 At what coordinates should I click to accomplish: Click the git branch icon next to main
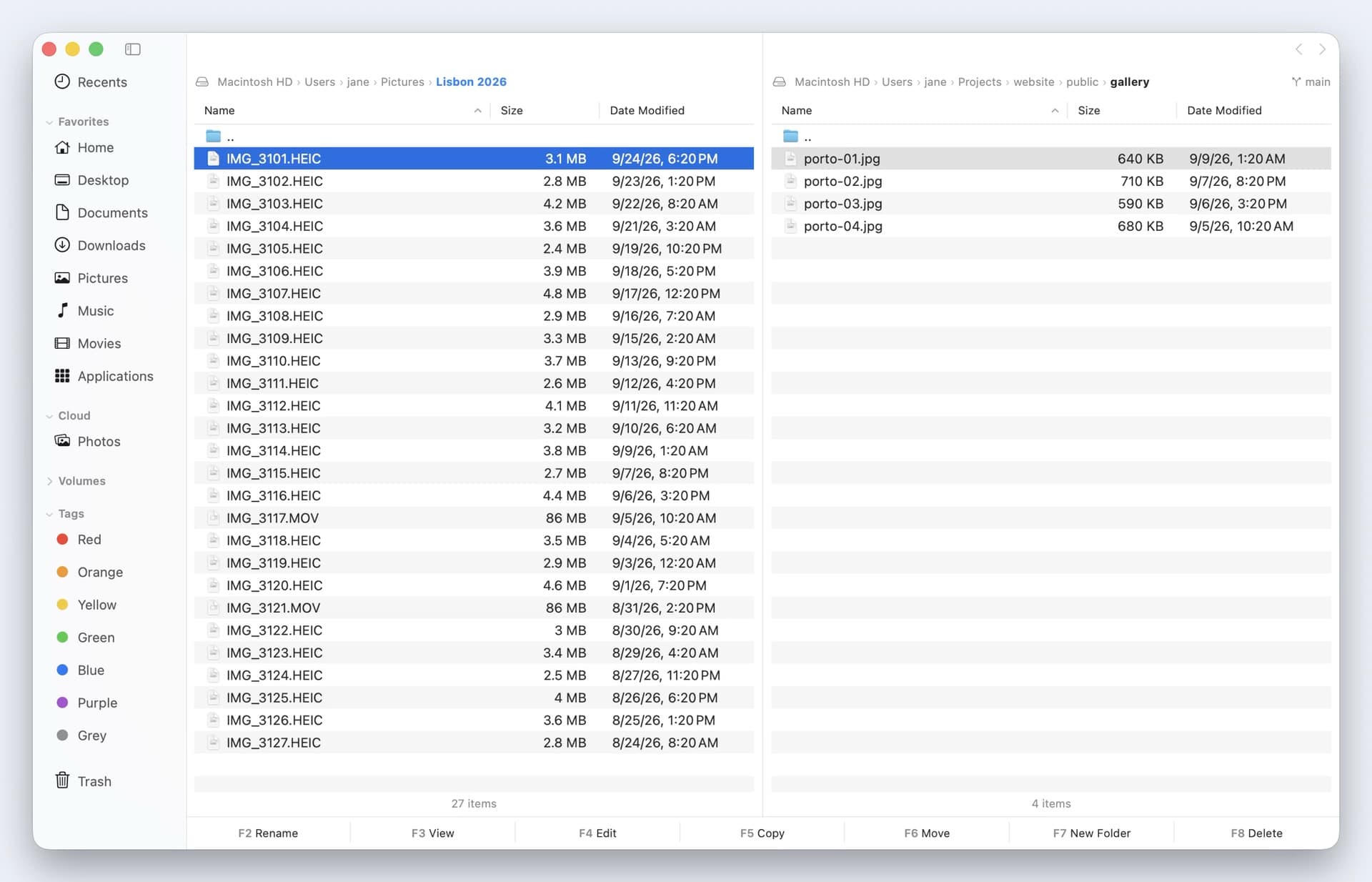click(x=1296, y=81)
